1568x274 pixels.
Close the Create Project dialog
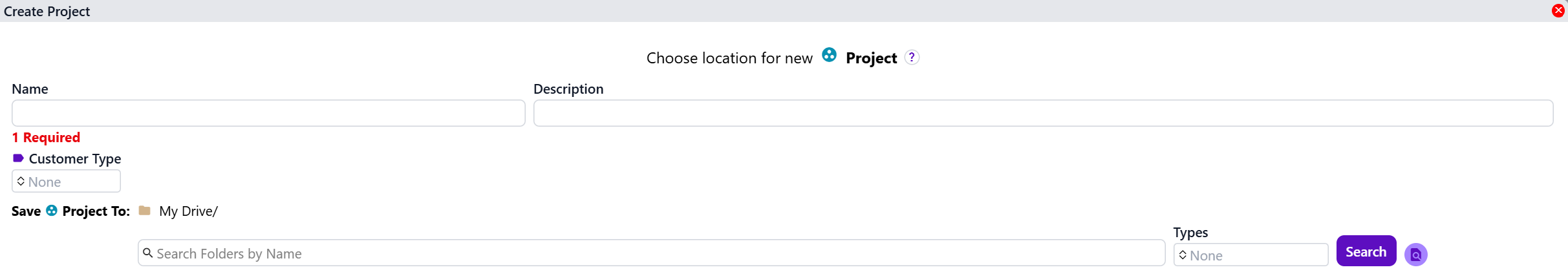[x=1558, y=10]
